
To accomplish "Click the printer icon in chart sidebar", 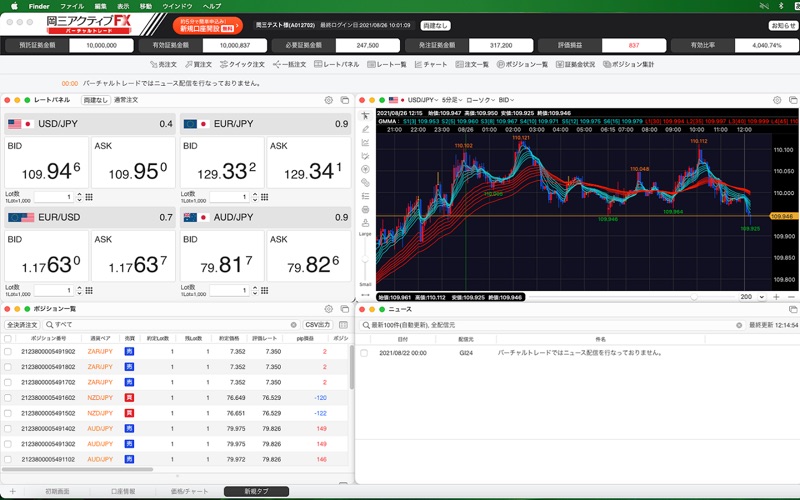I will click(x=366, y=209).
